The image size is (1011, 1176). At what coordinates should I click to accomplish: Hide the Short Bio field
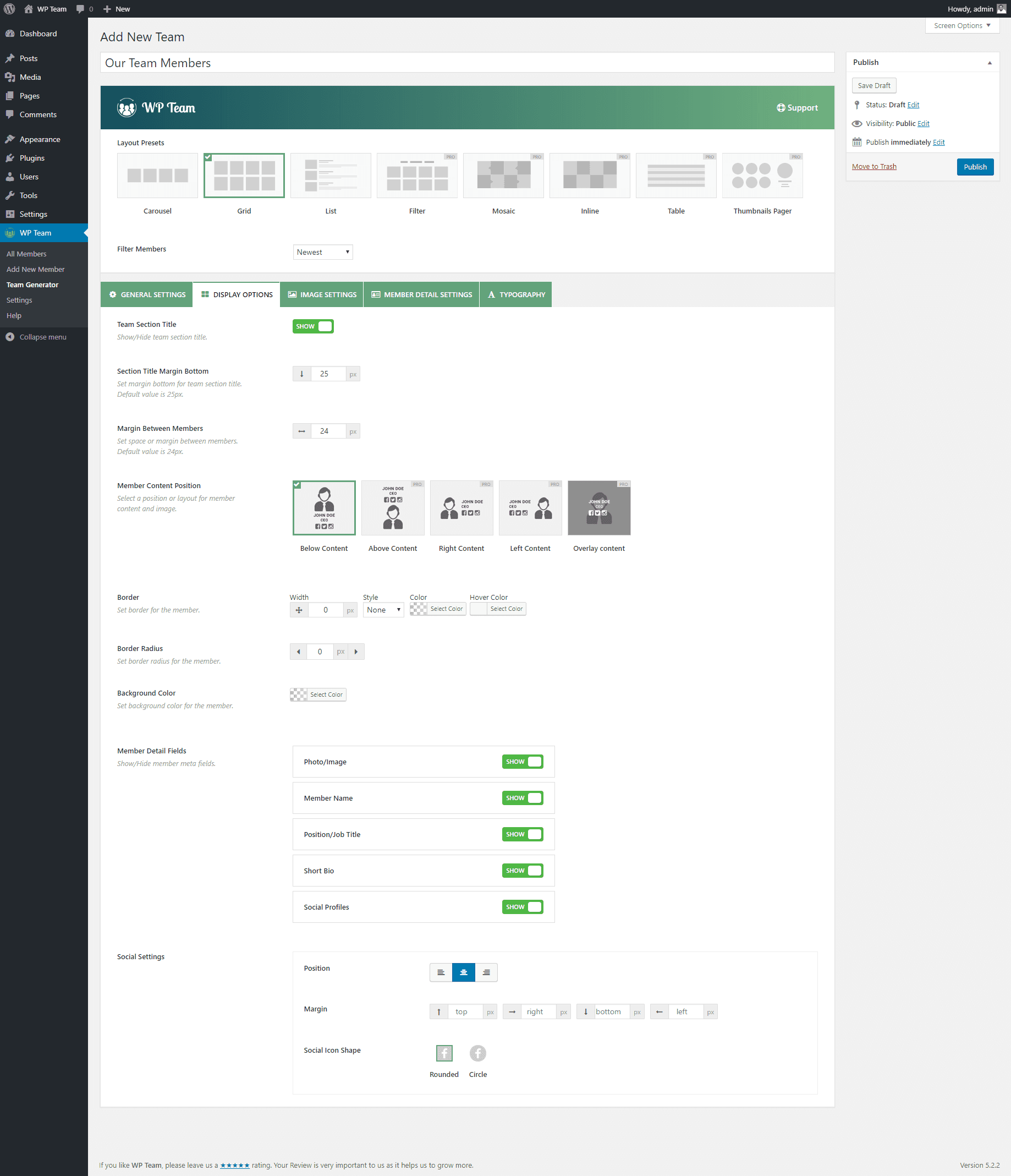click(x=522, y=871)
